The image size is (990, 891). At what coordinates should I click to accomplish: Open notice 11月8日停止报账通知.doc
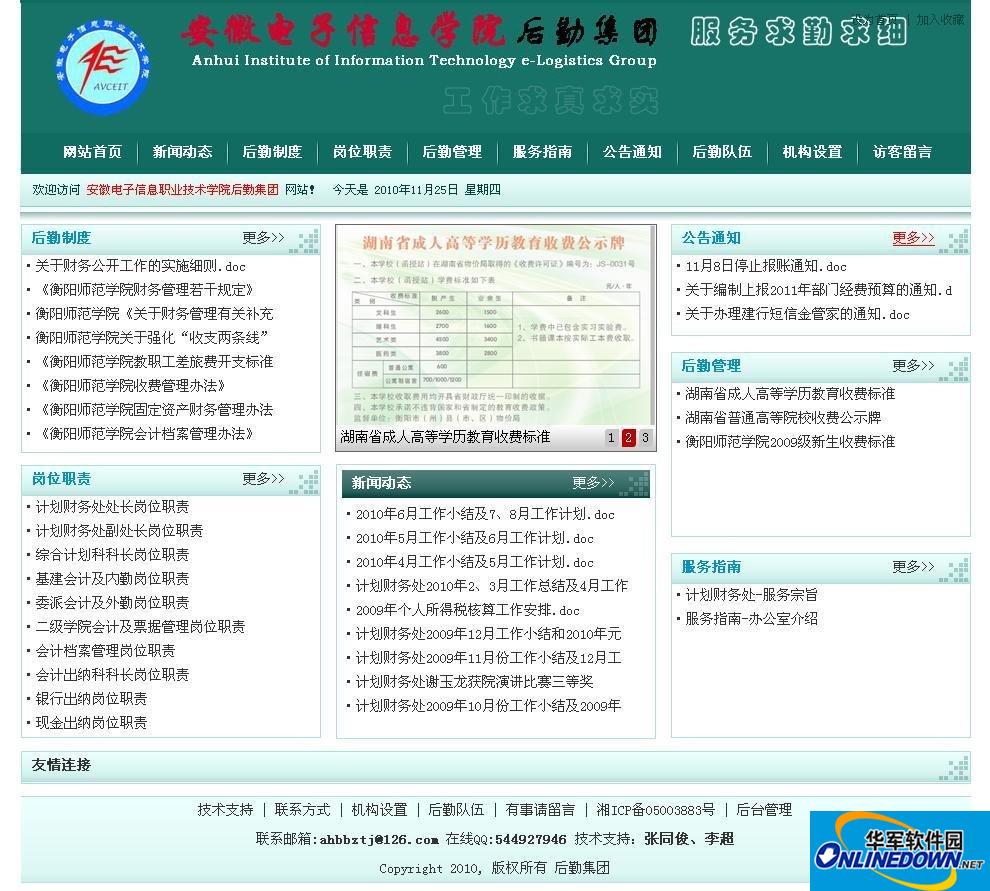[x=768, y=266]
